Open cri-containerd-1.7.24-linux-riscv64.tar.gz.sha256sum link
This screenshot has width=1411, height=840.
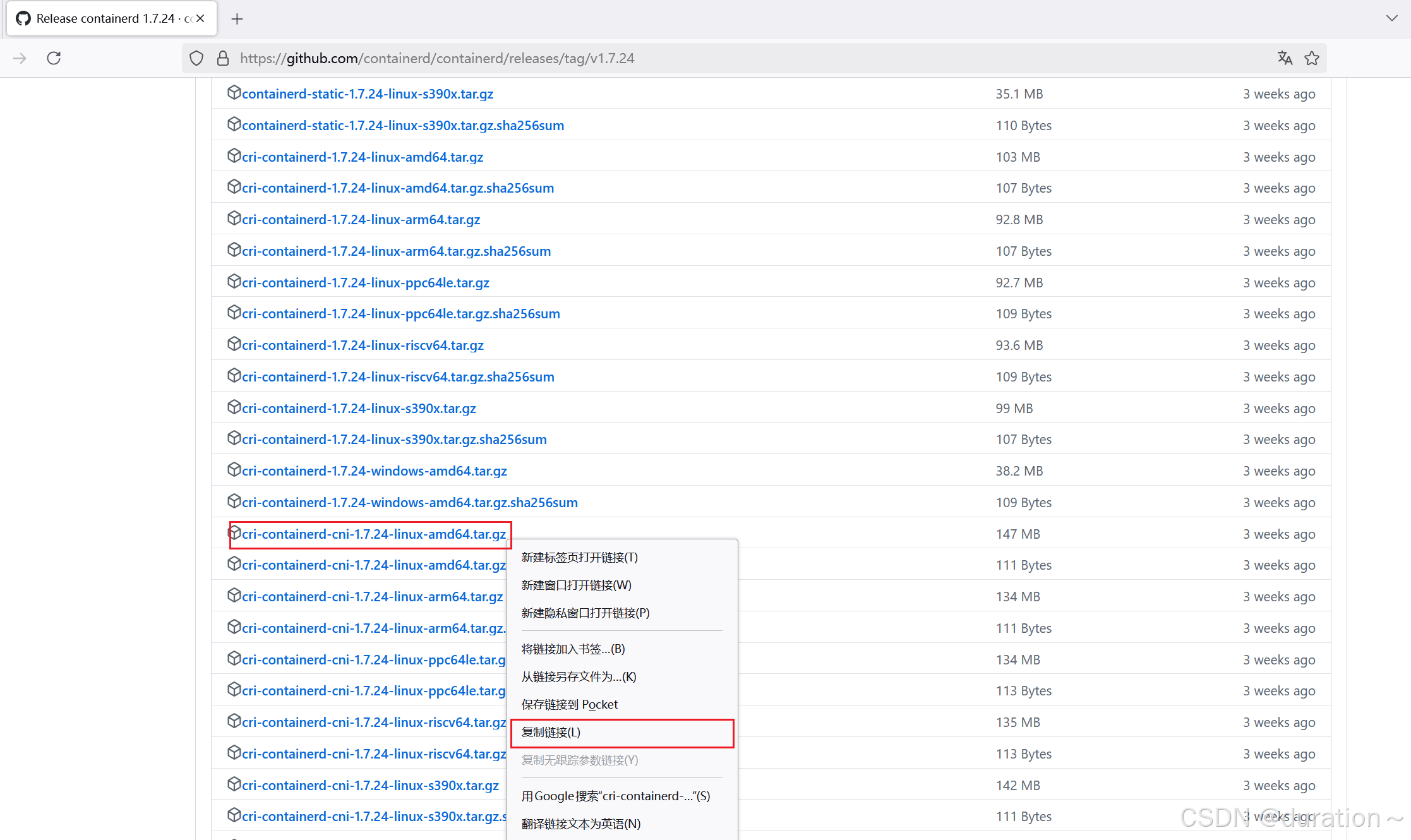[x=399, y=376]
